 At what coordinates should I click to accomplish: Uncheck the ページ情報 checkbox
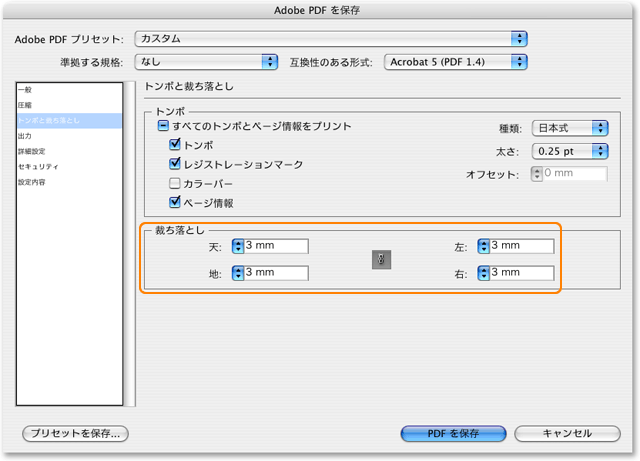pos(175,202)
